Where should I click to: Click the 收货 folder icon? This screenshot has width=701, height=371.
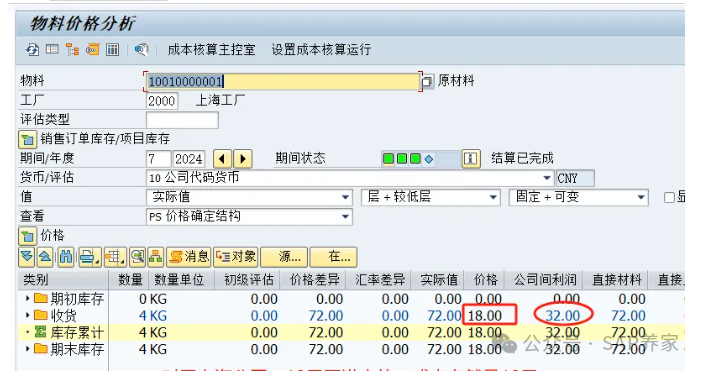click(x=41, y=315)
